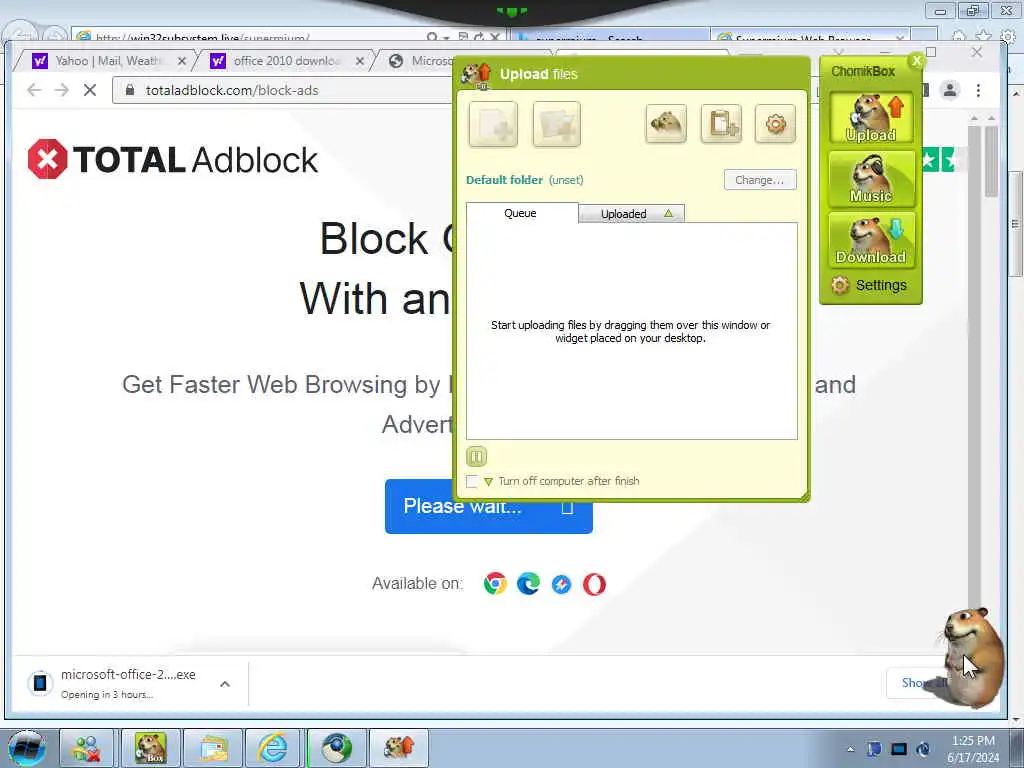Image resolution: width=1024 pixels, height=768 pixels.
Task: Click the Total Adblock logo
Action: pyautogui.click(x=173, y=159)
